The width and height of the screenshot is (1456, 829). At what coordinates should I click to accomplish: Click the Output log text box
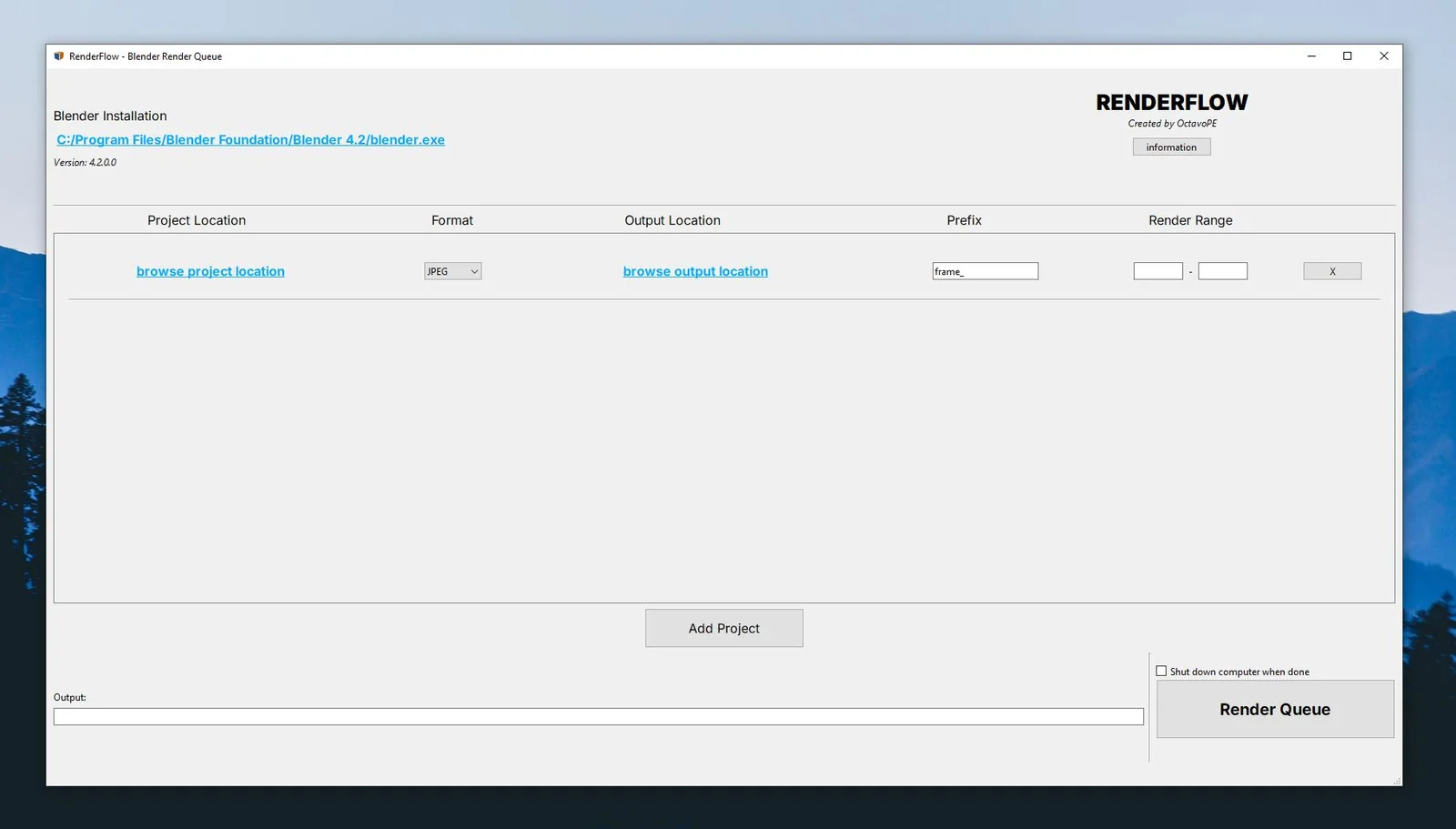click(598, 717)
